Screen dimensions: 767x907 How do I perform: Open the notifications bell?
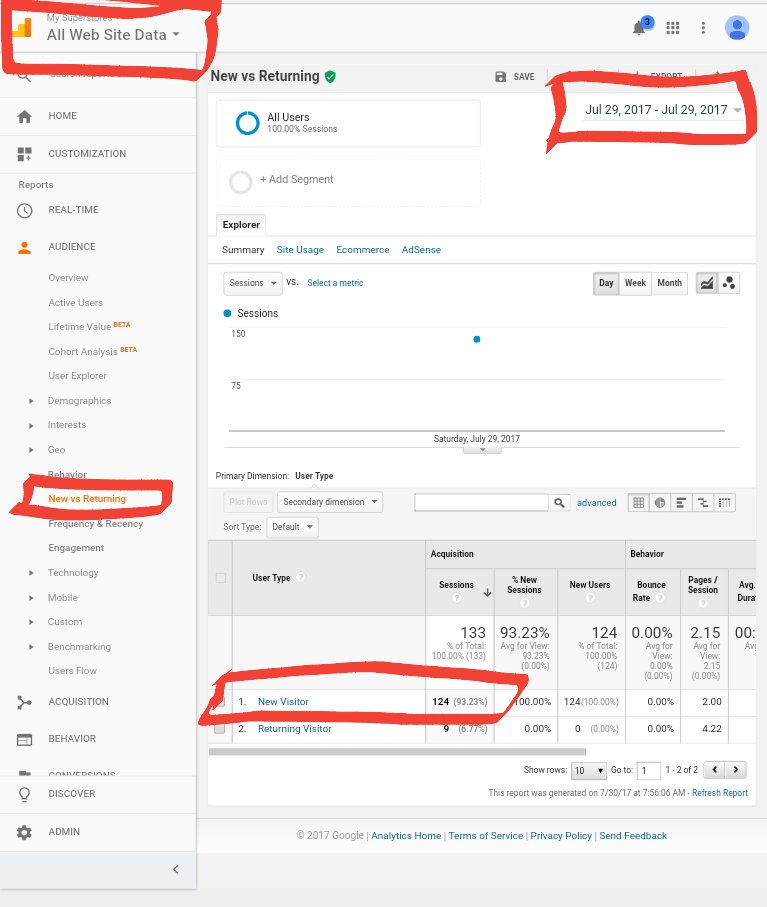click(639, 28)
